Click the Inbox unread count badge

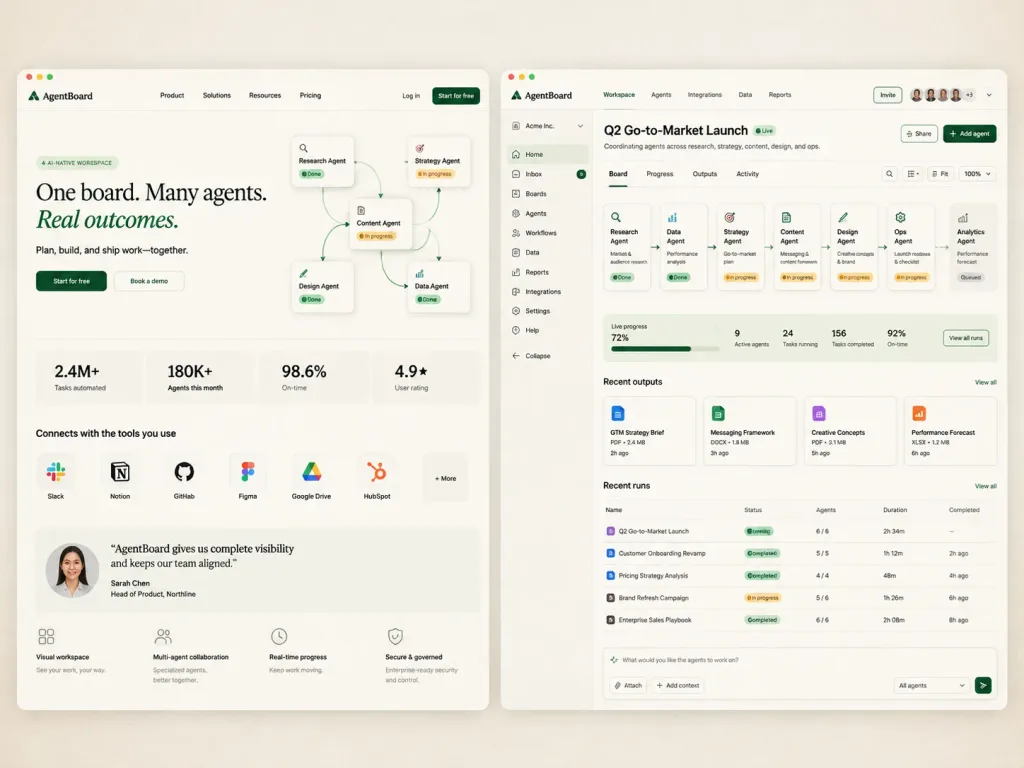581,174
